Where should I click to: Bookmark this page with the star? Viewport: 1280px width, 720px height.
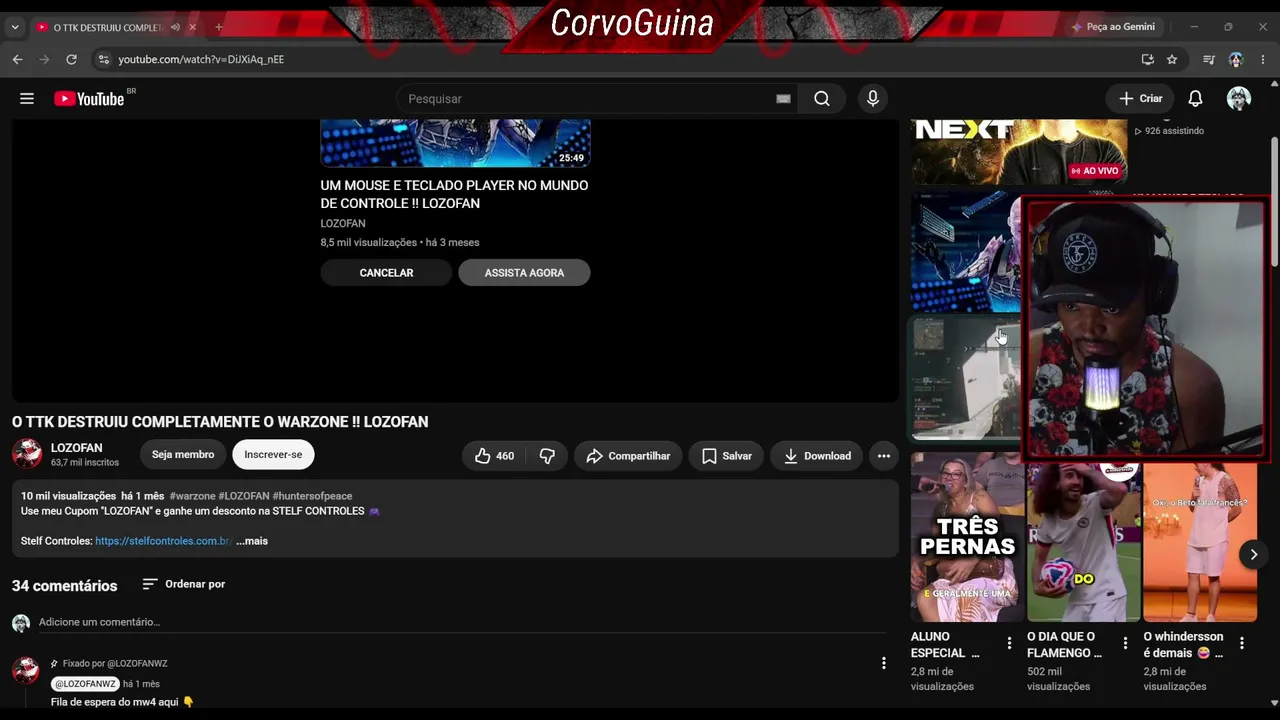(x=1172, y=59)
